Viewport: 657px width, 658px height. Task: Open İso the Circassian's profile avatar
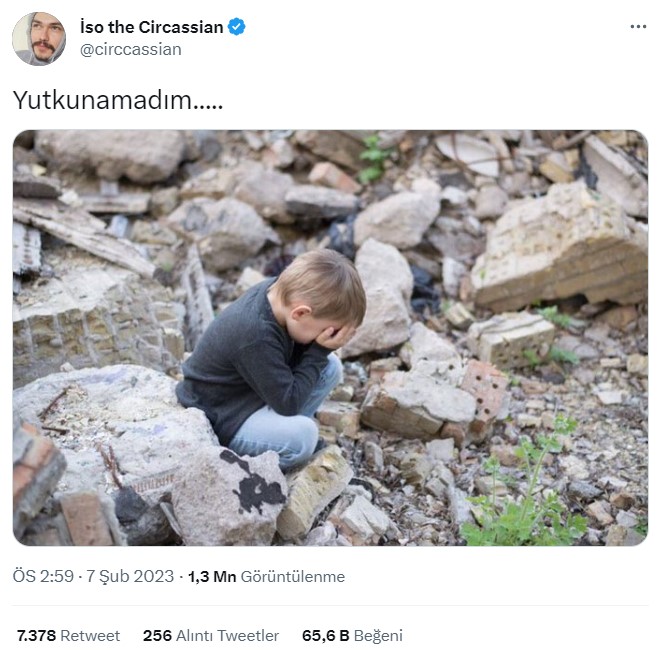(39, 39)
